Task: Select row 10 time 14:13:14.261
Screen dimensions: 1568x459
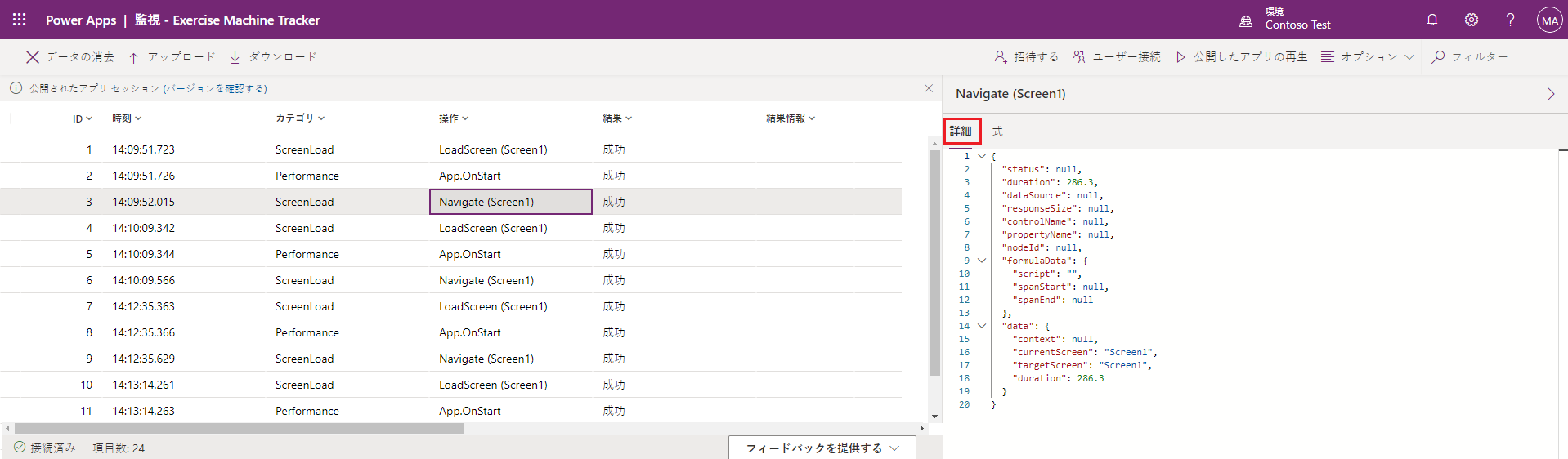Action: pyautogui.click(x=144, y=385)
